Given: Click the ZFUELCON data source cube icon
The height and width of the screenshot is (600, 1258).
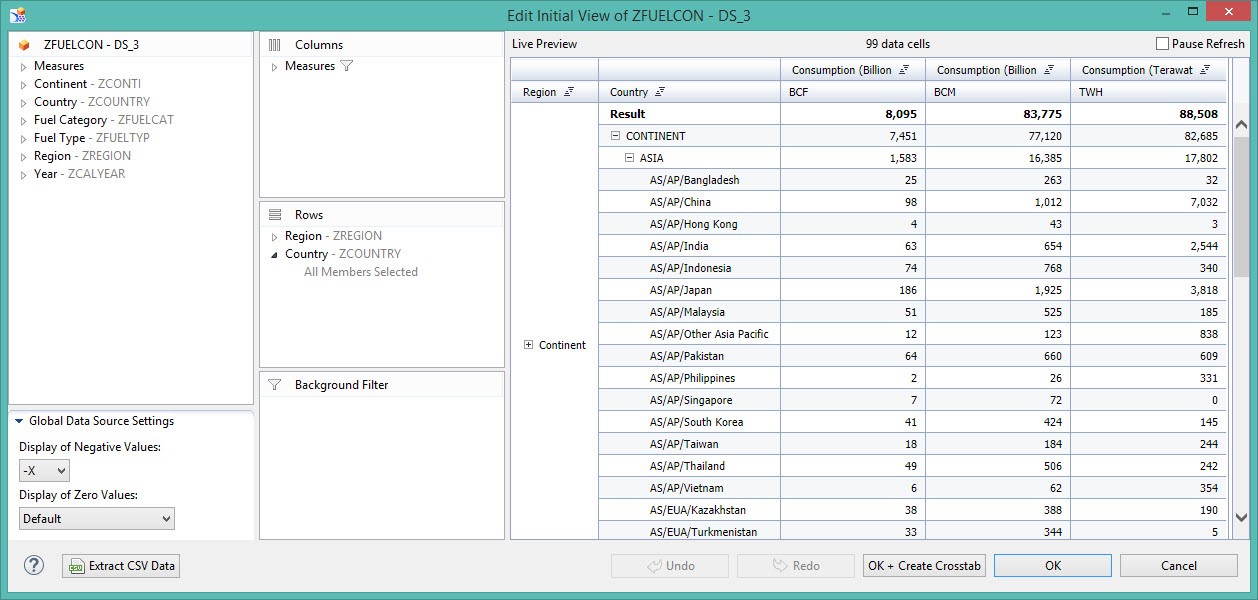Looking at the screenshot, I should (25, 45).
